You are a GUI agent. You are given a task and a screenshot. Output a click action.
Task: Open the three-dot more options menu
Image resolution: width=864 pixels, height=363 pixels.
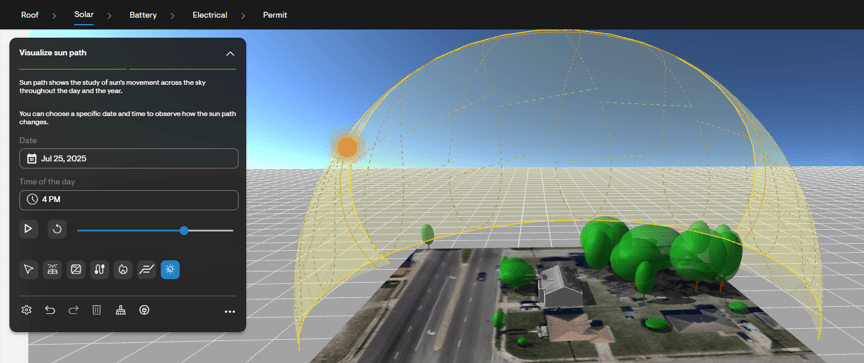pos(230,312)
